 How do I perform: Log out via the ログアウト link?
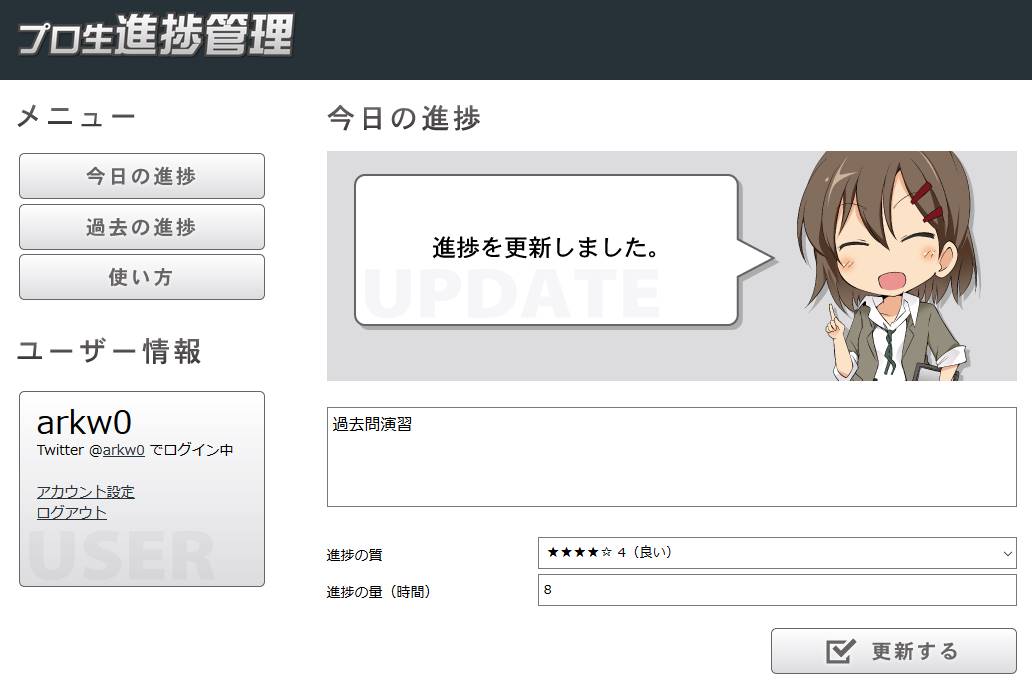71,513
